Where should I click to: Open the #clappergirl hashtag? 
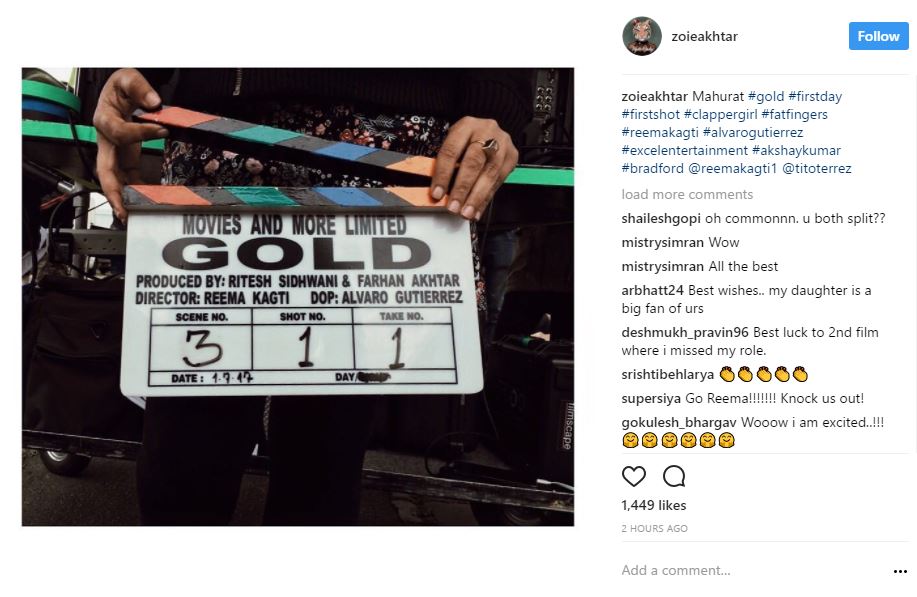(x=720, y=115)
